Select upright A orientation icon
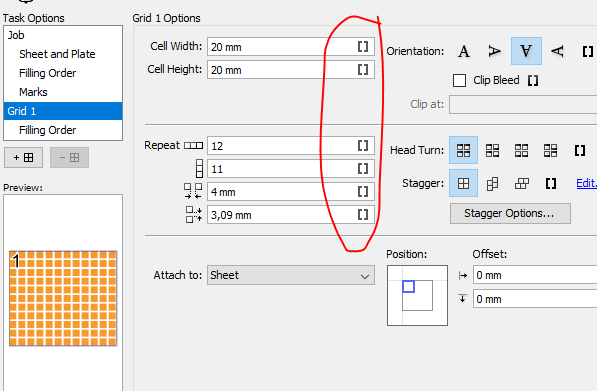The width and height of the screenshot is (597, 391). [x=464, y=51]
